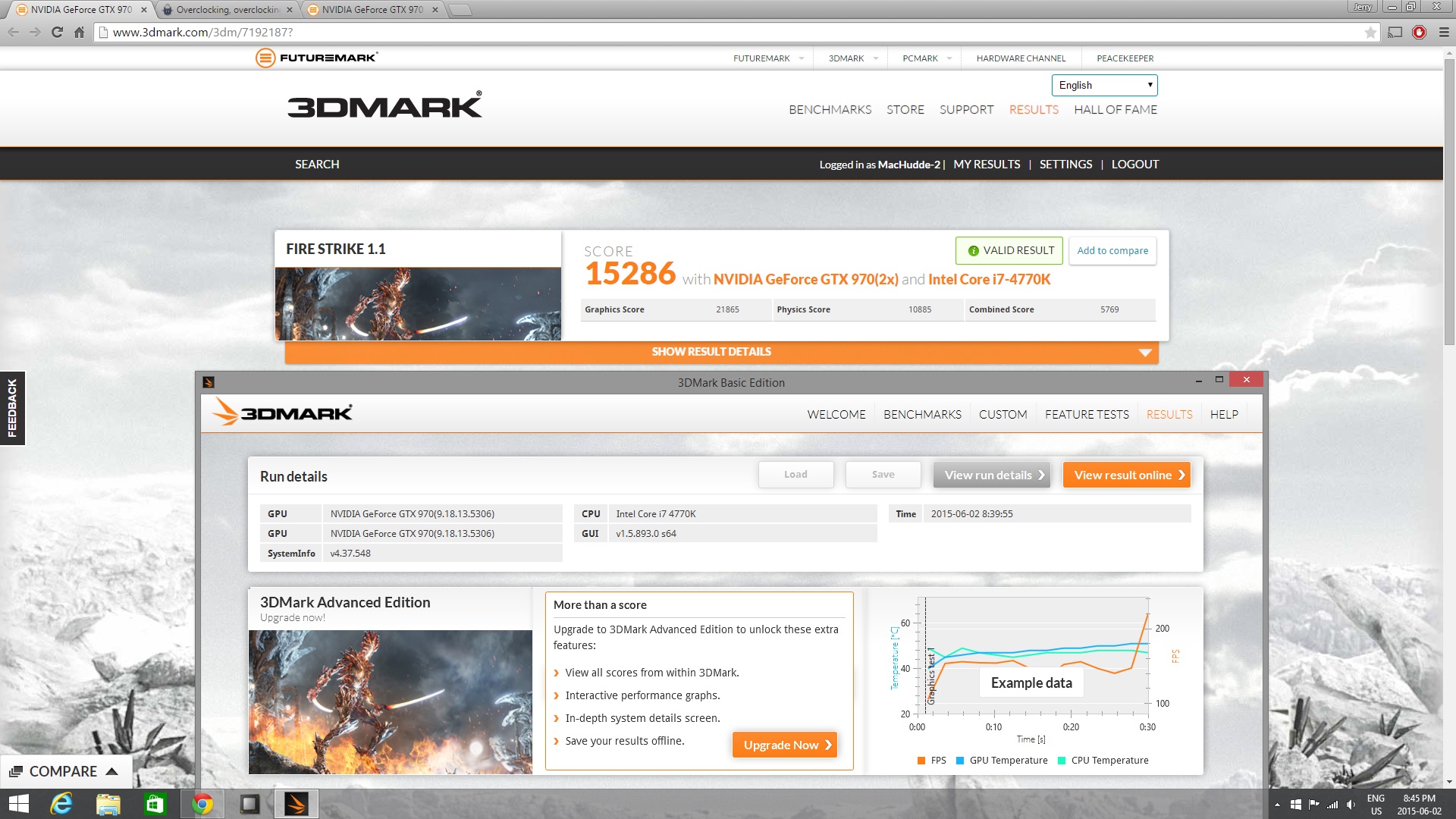1456x819 pixels.
Task: Click the LOGOUT link
Action: [x=1135, y=164]
